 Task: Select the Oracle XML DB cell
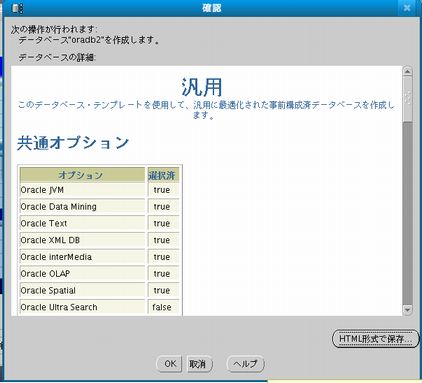tap(82, 240)
